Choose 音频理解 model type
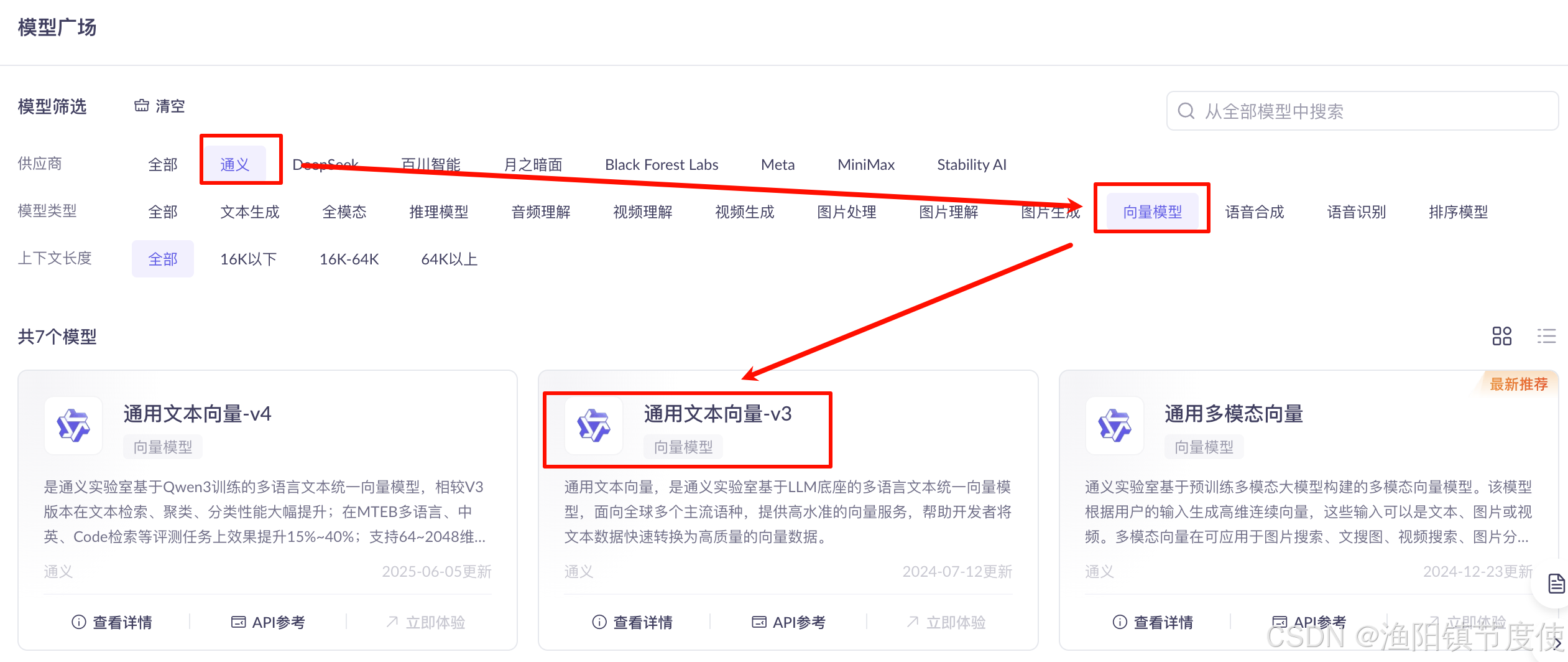Image resolution: width=1568 pixels, height=662 pixels. click(541, 212)
